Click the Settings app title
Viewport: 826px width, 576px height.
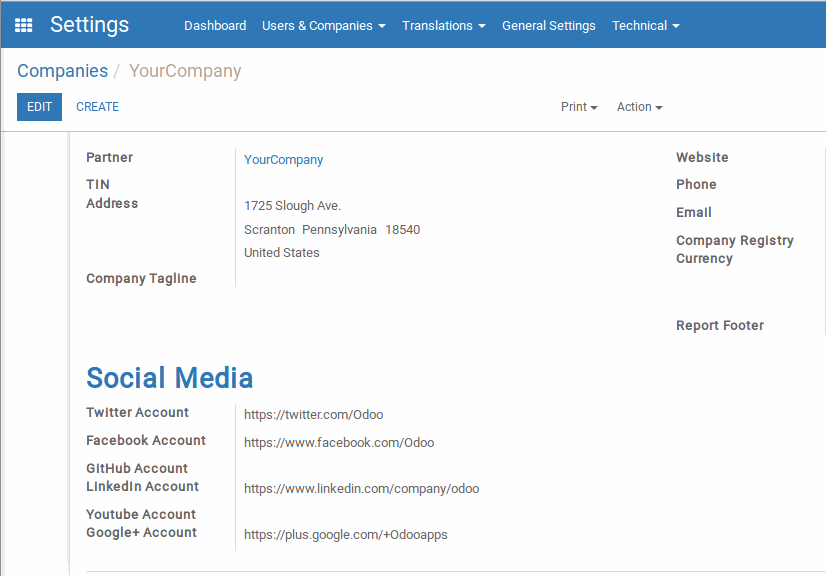(89, 25)
